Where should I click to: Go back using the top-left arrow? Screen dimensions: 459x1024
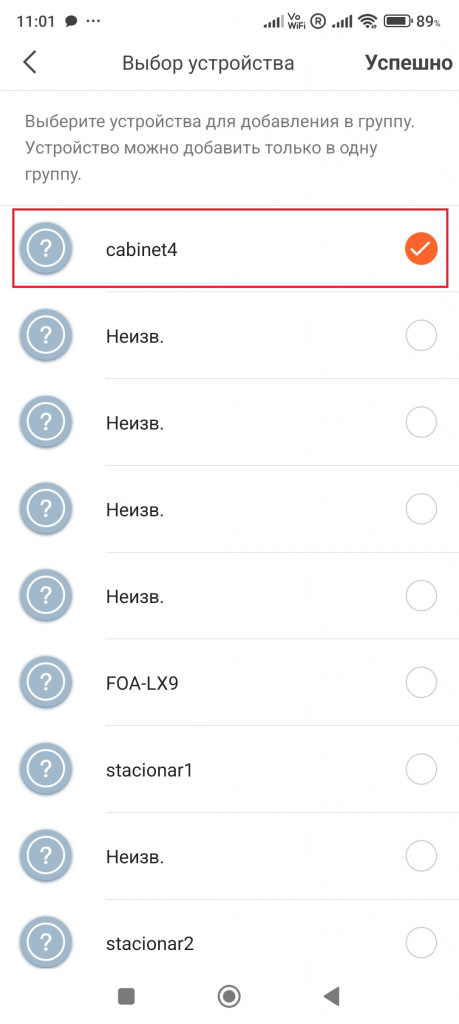(x=29, y=63)
